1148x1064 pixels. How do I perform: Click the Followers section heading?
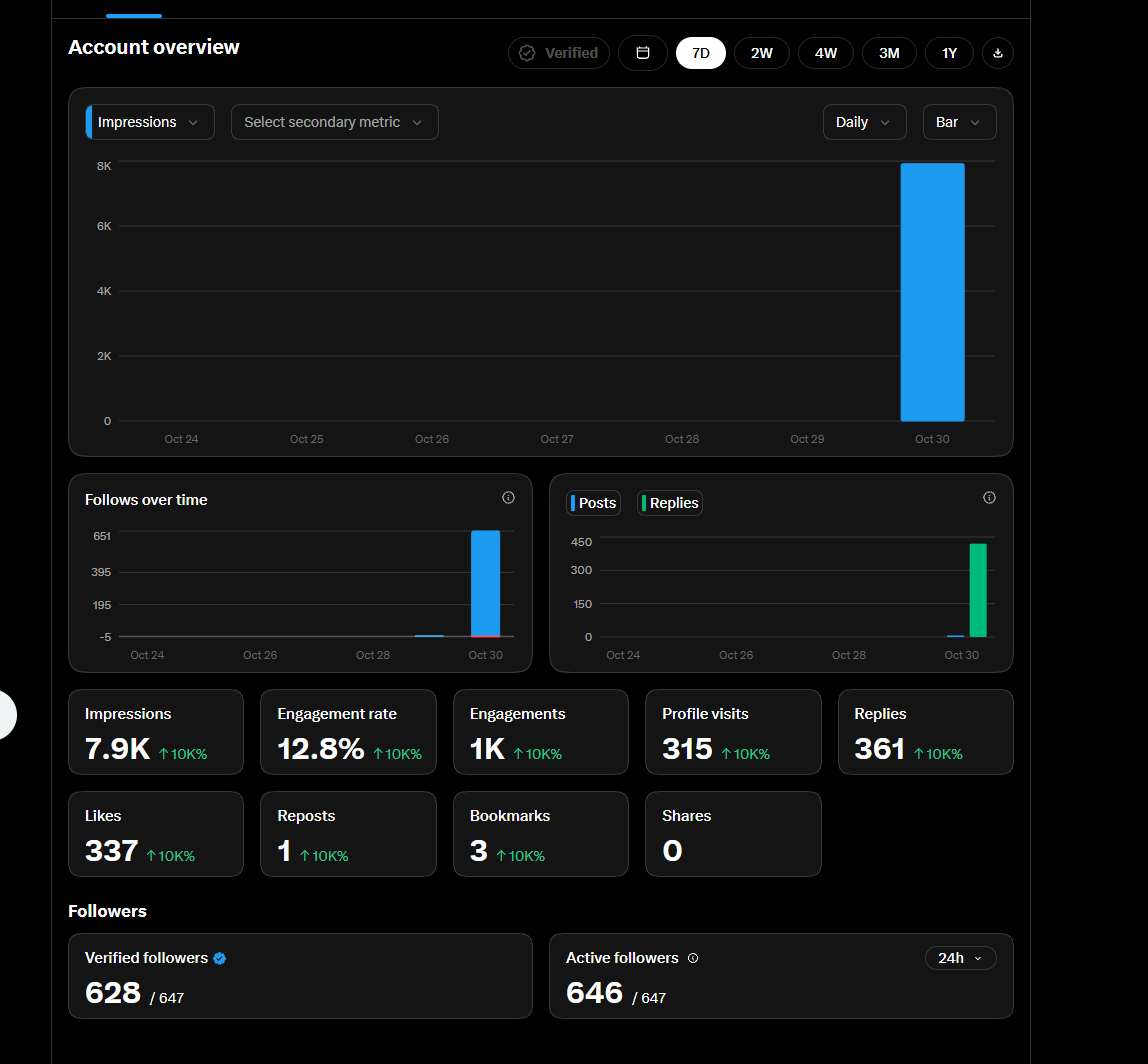[x=108, y=911]
